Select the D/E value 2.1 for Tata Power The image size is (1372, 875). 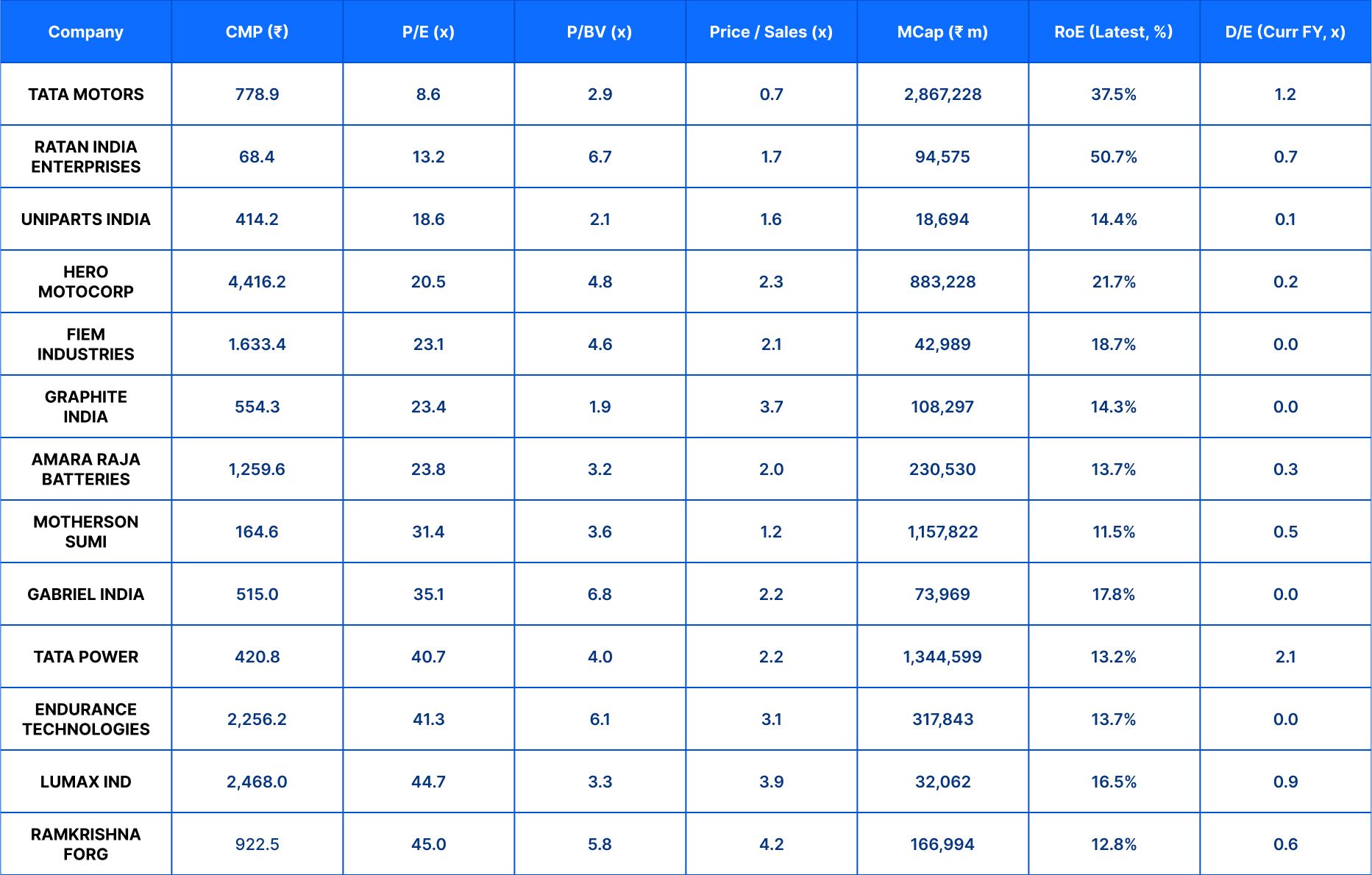(1284, 657)
